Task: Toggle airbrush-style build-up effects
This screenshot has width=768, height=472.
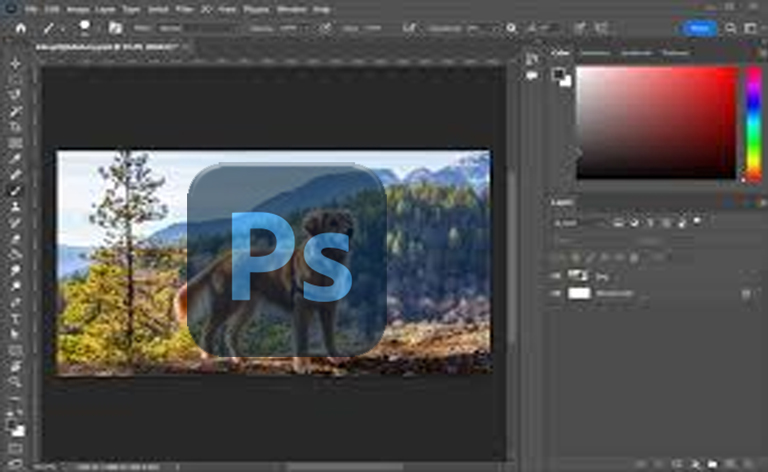Action: click(409, 28)
